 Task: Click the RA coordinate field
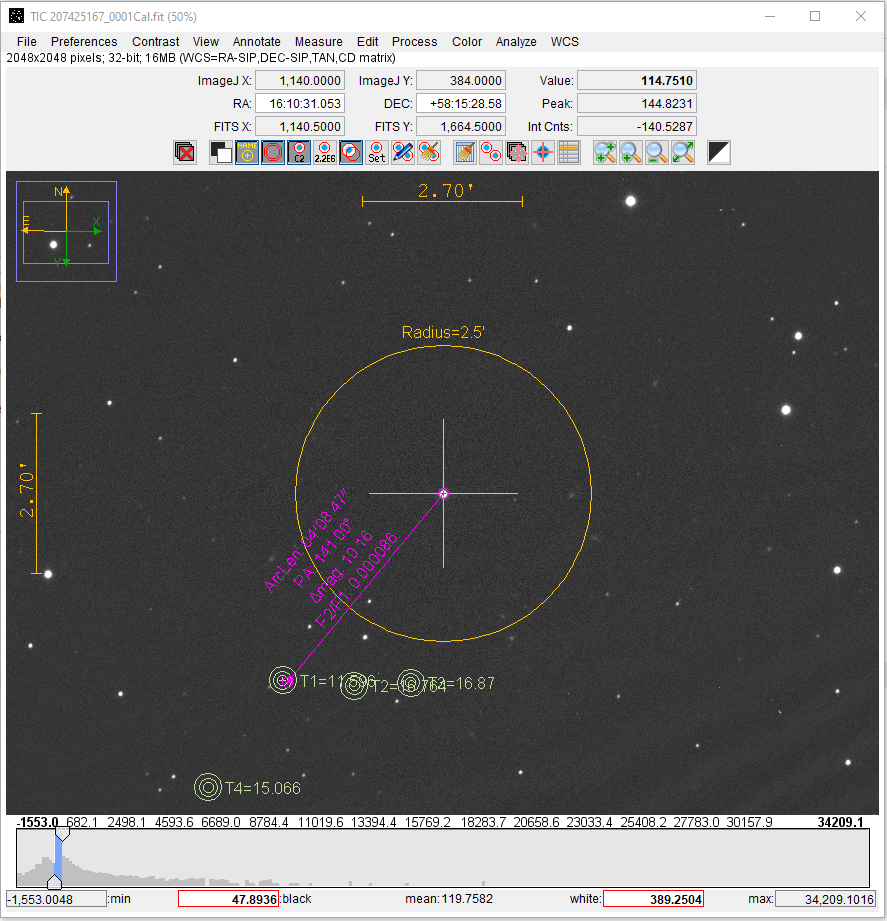tap(300, 104)
